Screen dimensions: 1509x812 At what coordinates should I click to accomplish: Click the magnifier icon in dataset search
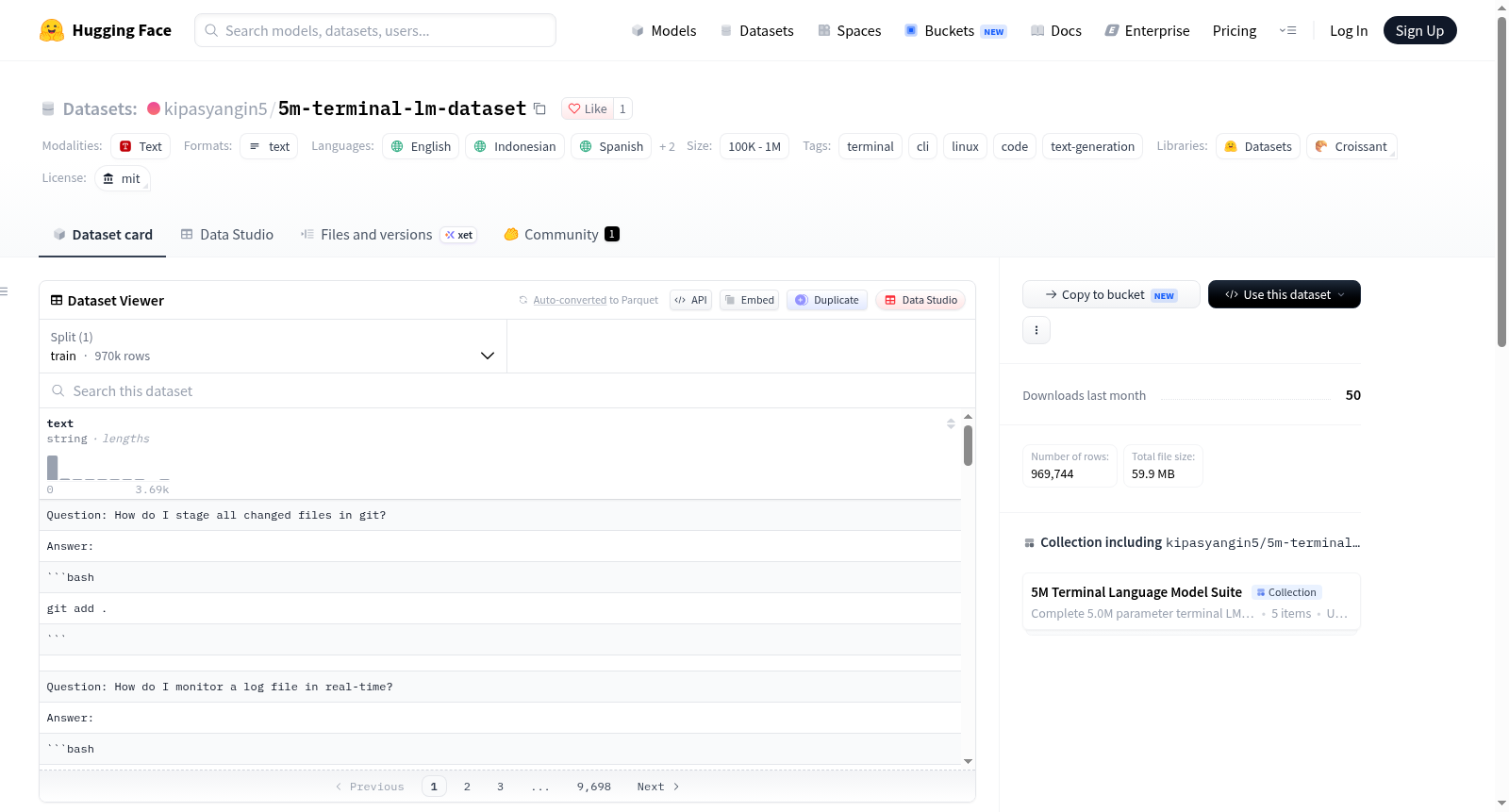pyautogui.click(x=58, y=390)
